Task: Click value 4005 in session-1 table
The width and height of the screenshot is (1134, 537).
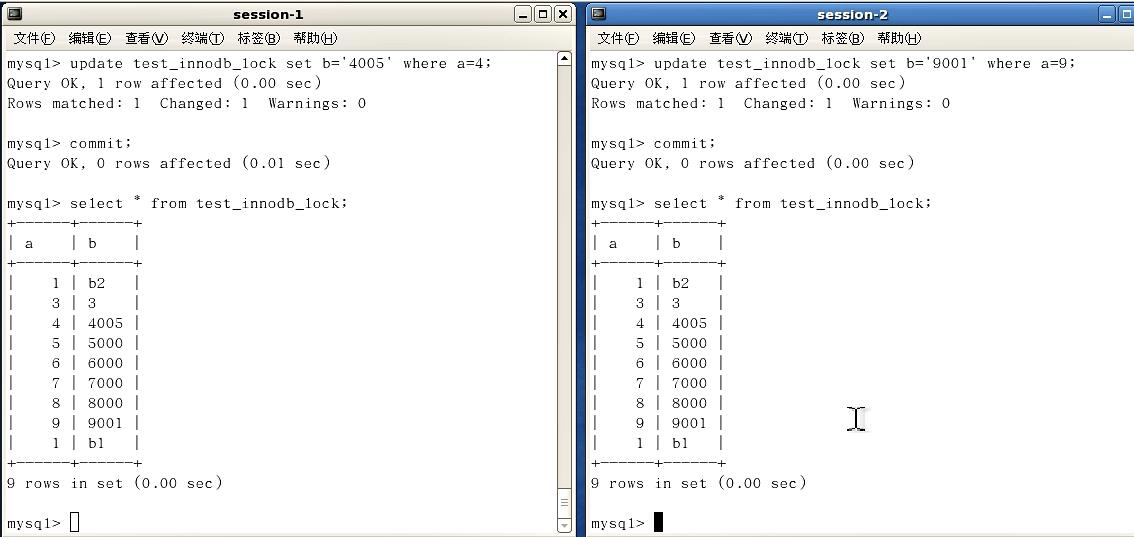Action: coord(106,323)
